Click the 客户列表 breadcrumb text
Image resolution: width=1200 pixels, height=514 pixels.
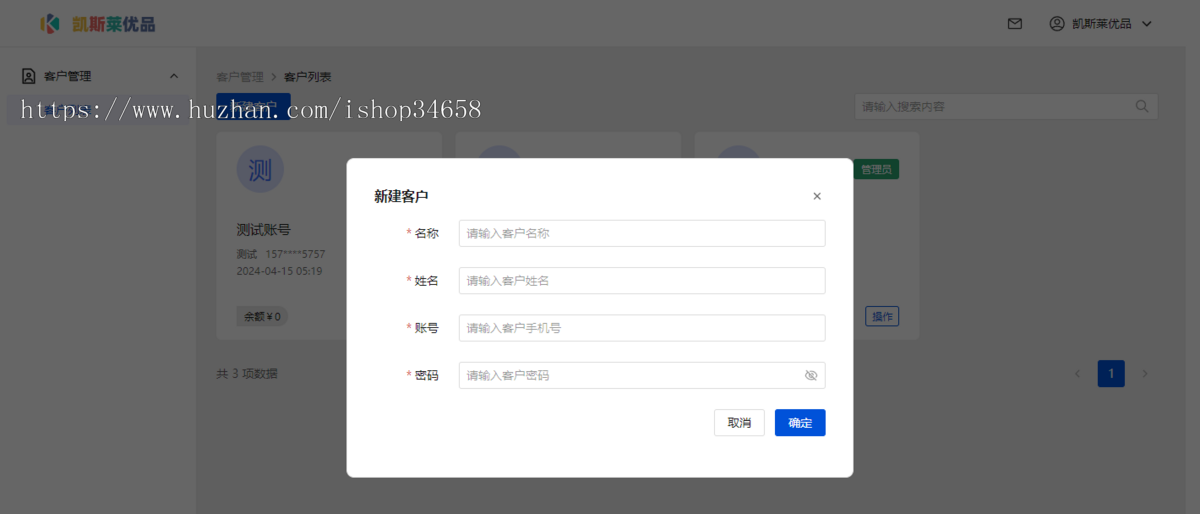tap(308, 77)
